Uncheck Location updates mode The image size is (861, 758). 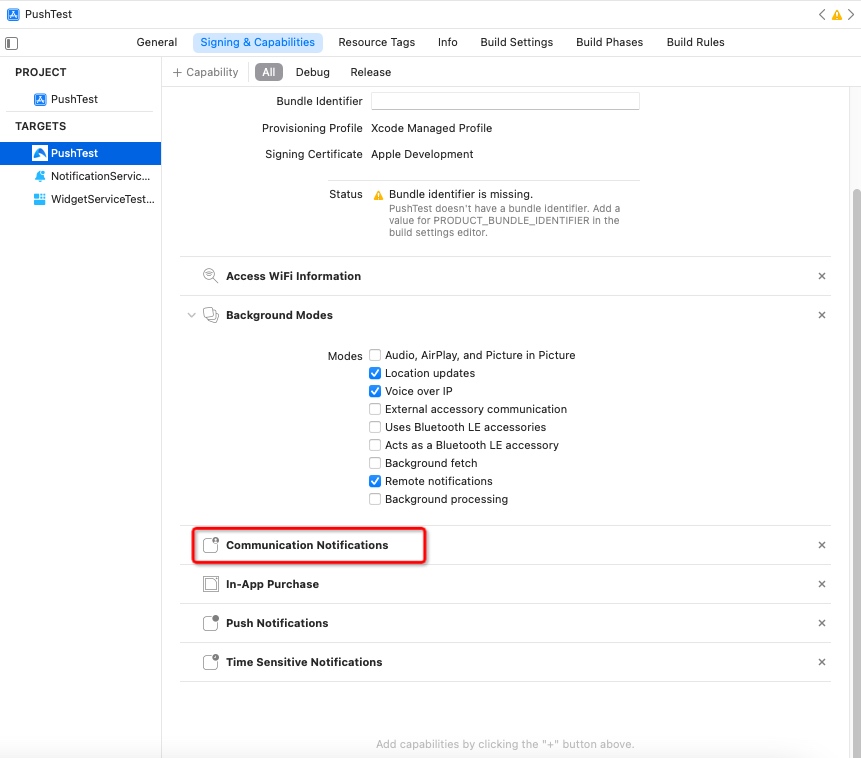tap(375, 373)
